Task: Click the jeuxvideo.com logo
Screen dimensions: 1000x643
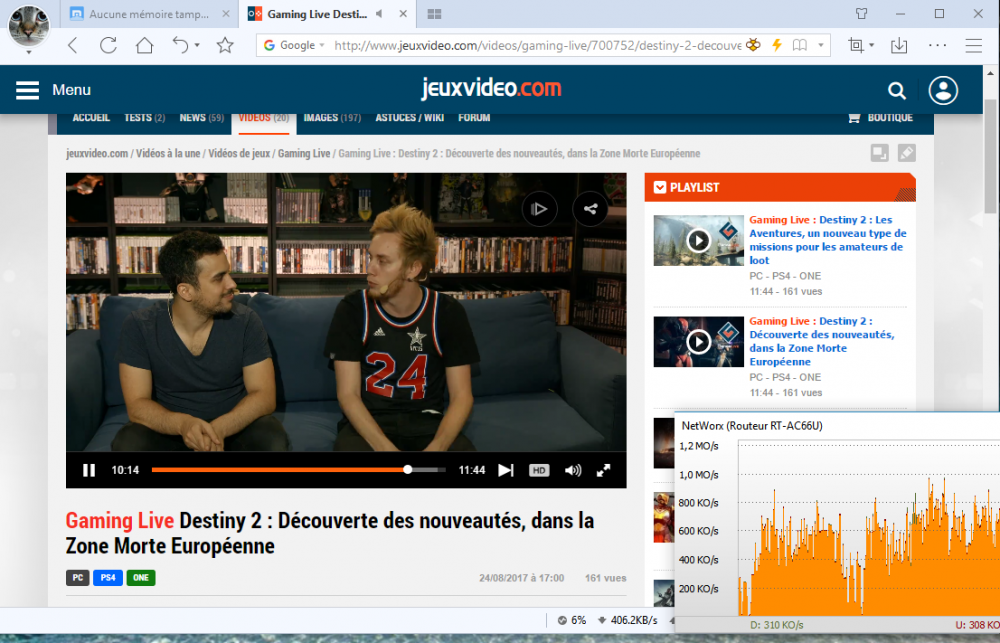Action: tap(491, 89)
